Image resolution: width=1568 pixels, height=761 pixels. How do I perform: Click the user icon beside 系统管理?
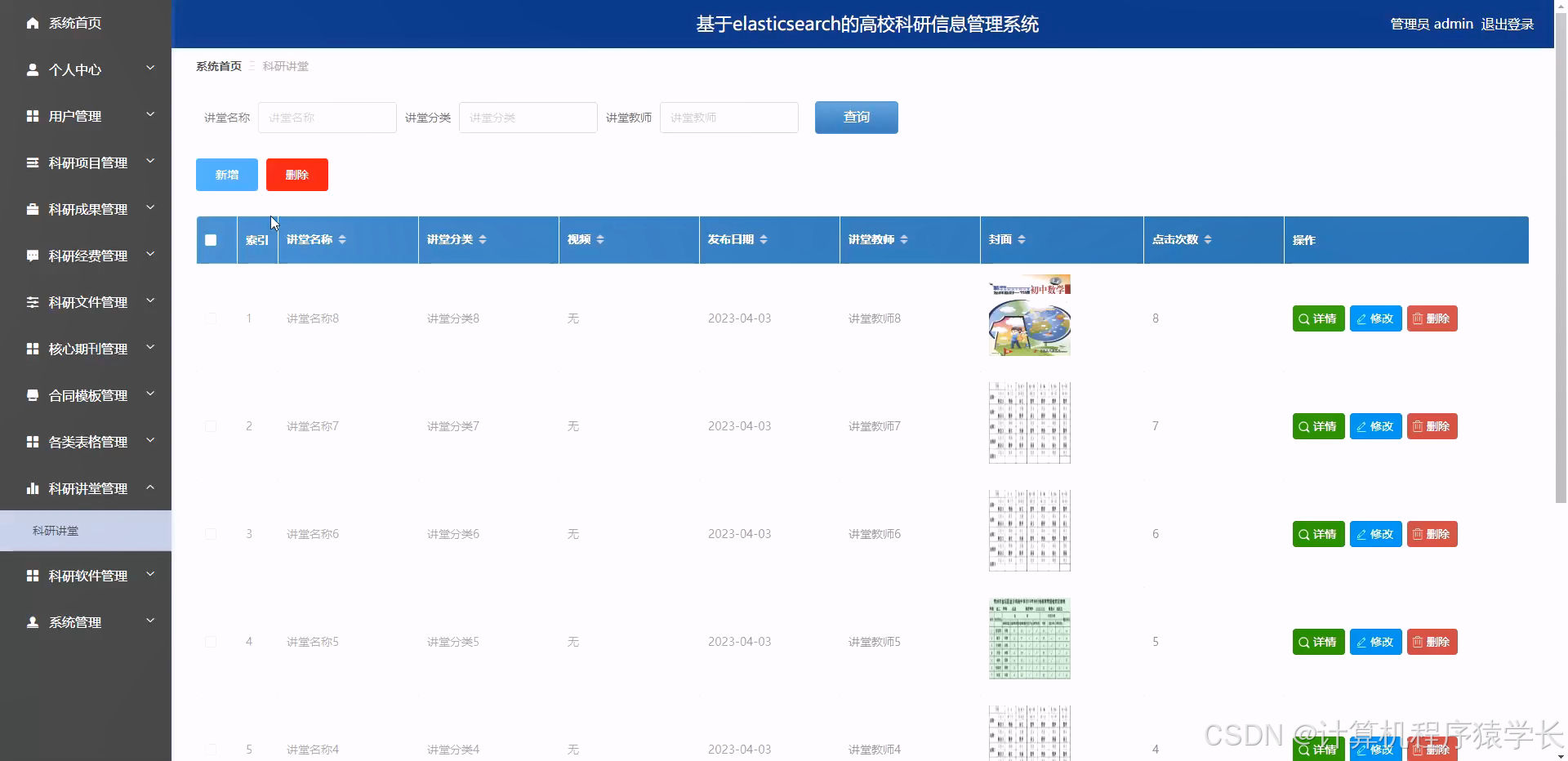pos(33,622)
